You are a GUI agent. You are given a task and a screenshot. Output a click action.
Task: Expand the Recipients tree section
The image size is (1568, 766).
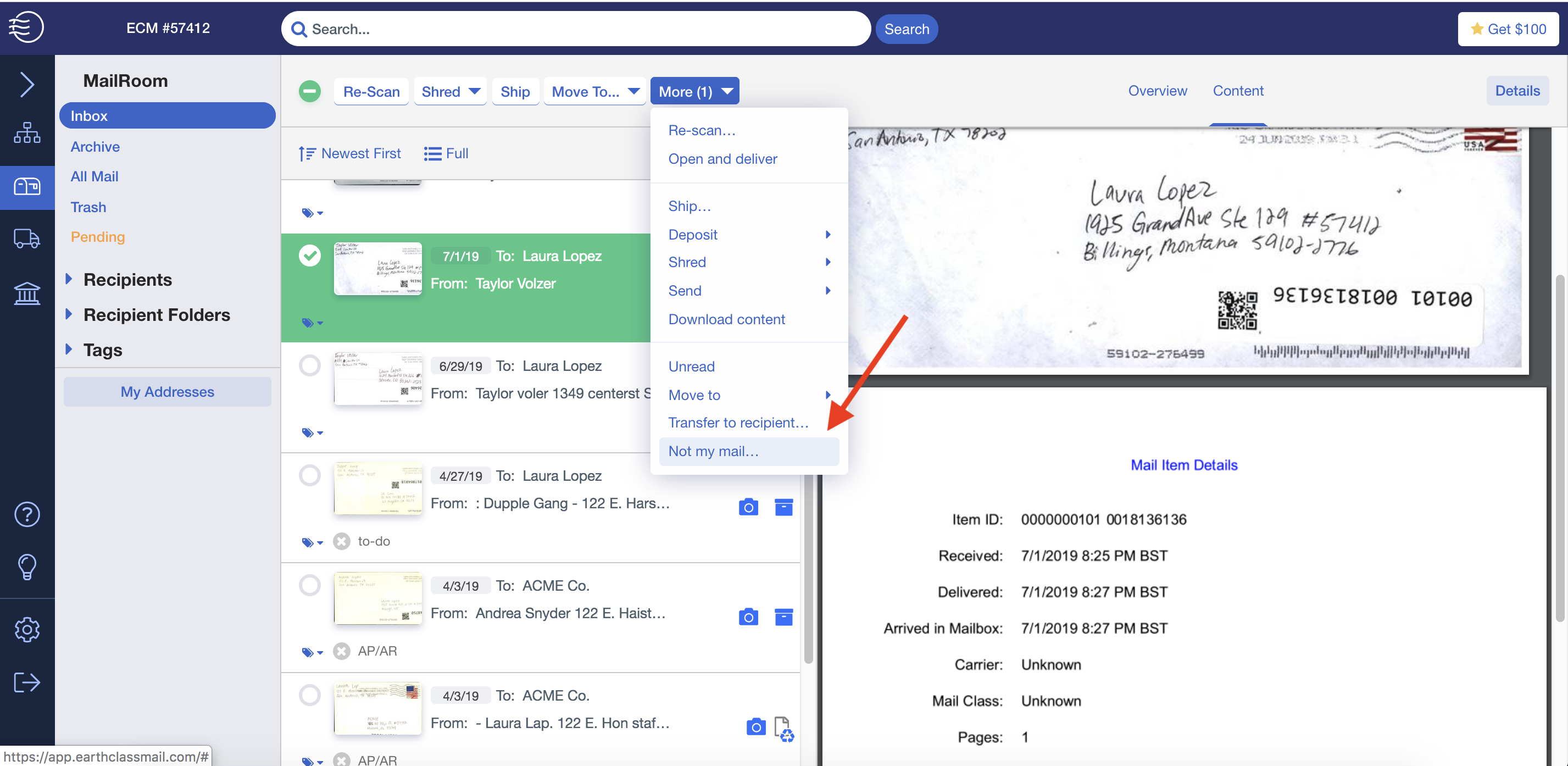[69, 280]
